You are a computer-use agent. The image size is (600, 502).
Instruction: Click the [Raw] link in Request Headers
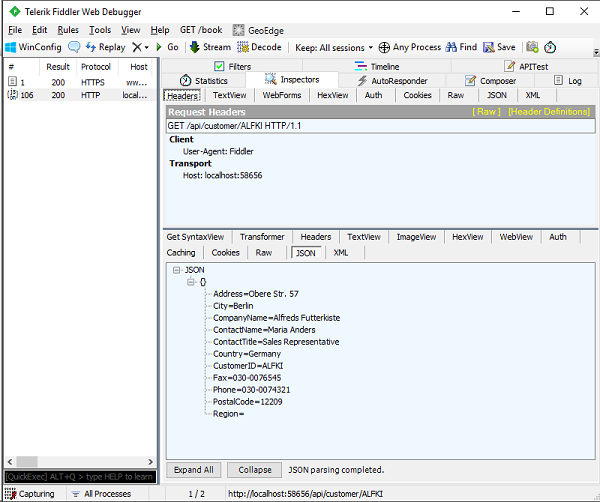point(486,112)
